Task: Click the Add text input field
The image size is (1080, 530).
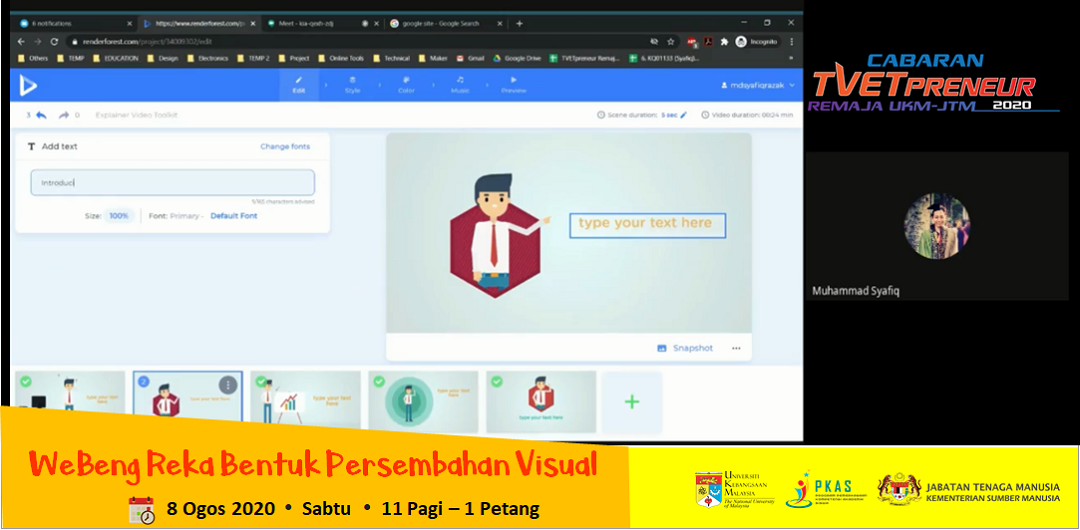Action: point(172,183)
